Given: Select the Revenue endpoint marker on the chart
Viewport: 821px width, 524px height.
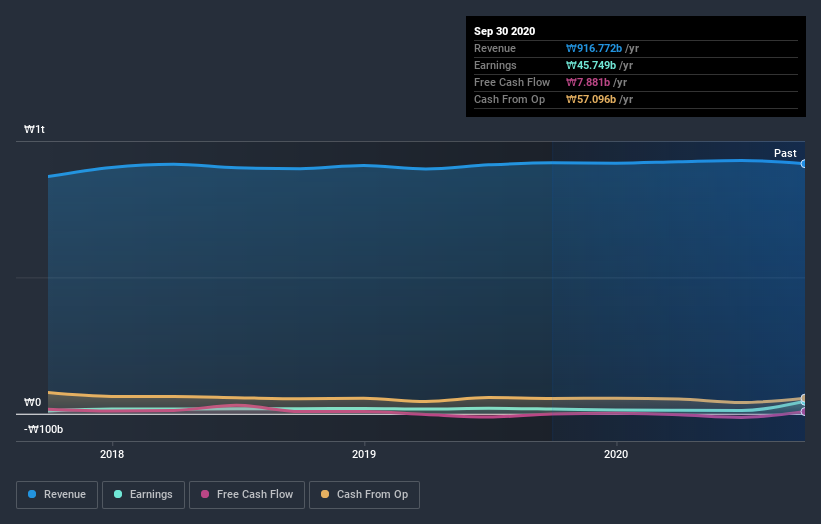Looking at the screenshot, I should point(804,164).
